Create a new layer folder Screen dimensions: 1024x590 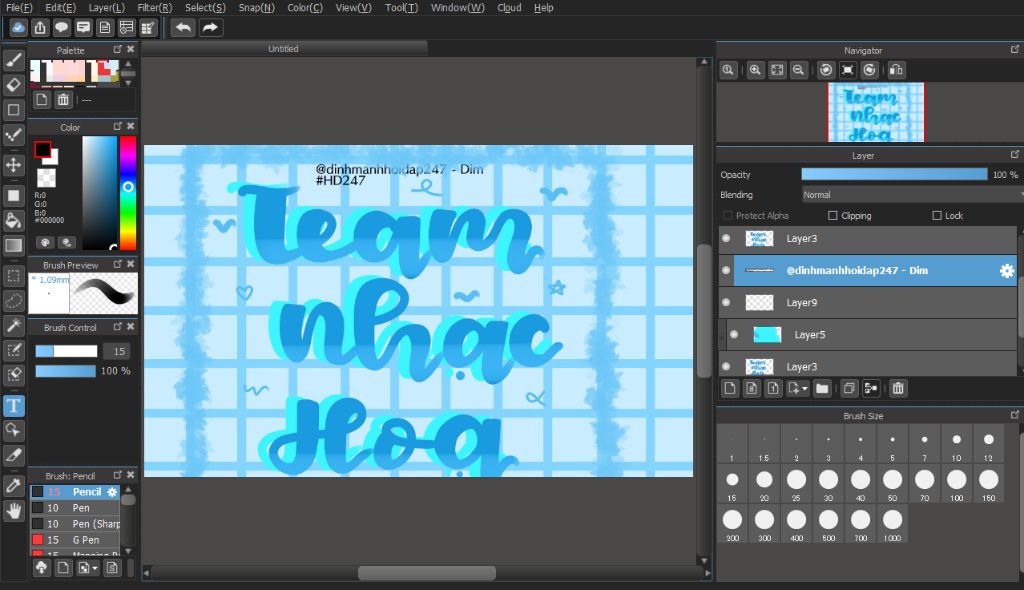point(822,388)
